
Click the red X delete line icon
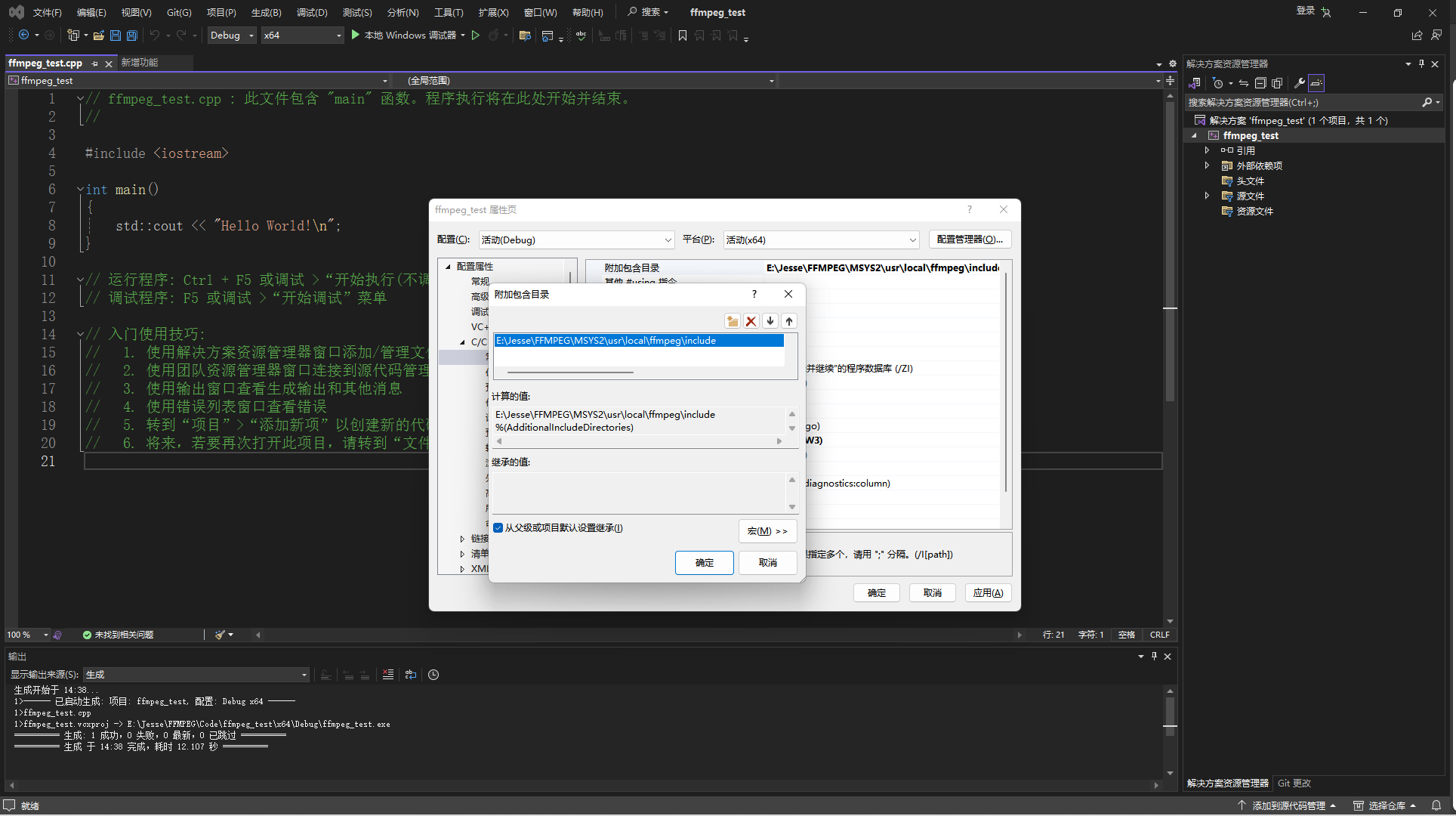tap(751, 321)
